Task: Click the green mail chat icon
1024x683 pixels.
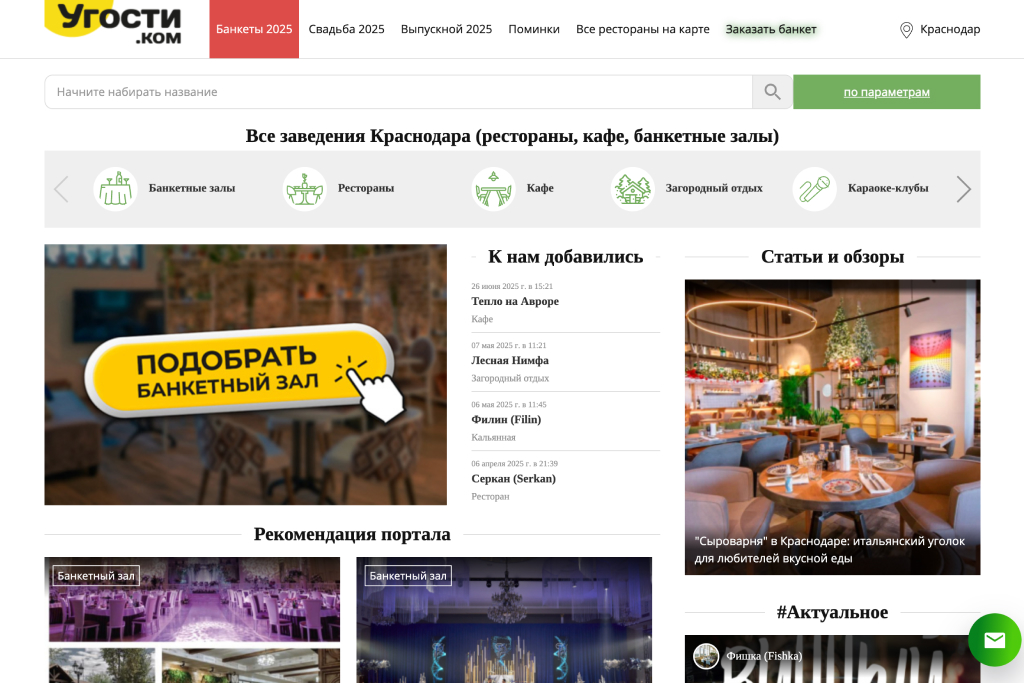Action: point(994,640)
